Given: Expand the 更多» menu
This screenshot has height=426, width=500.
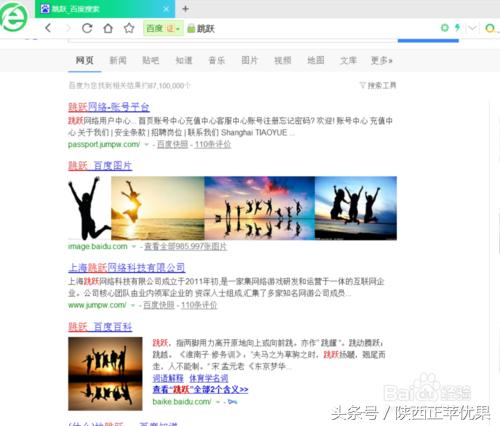Looking at the screenshot, I should tap(382, 60).
